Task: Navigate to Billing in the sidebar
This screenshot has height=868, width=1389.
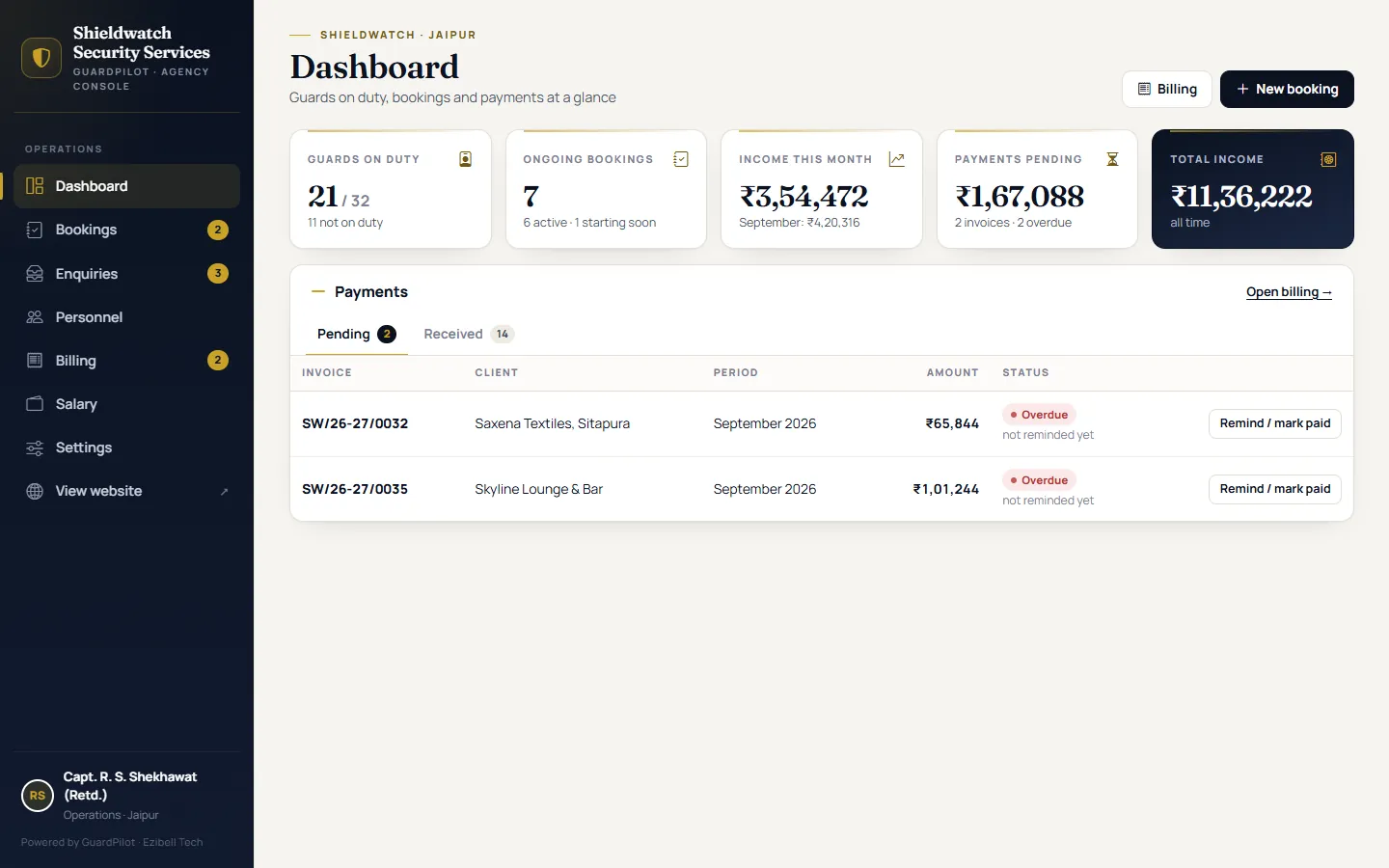Action: tap(126, 361)
